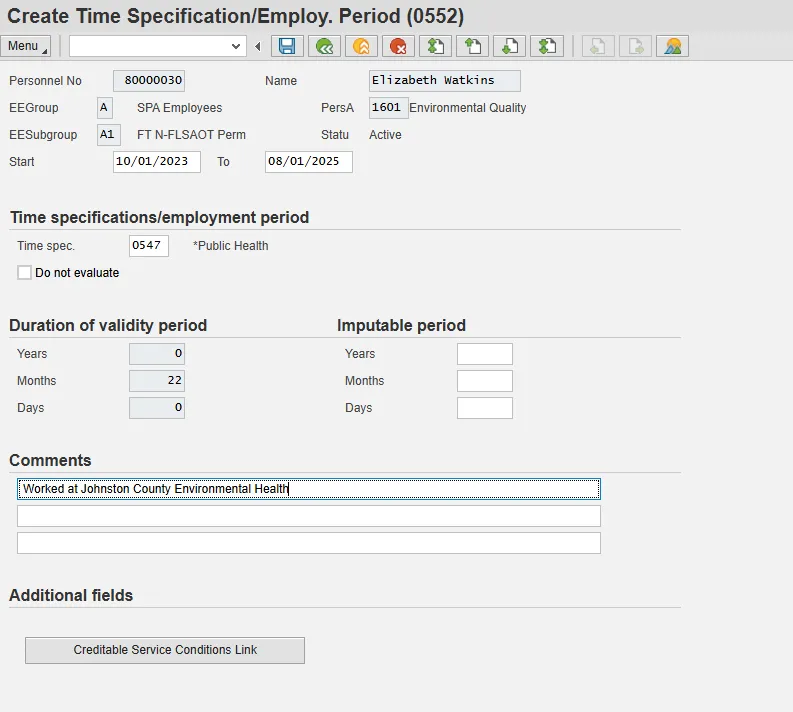The image size is (793, 712).
Task: Click the next page icon
Action: (509, 46)
